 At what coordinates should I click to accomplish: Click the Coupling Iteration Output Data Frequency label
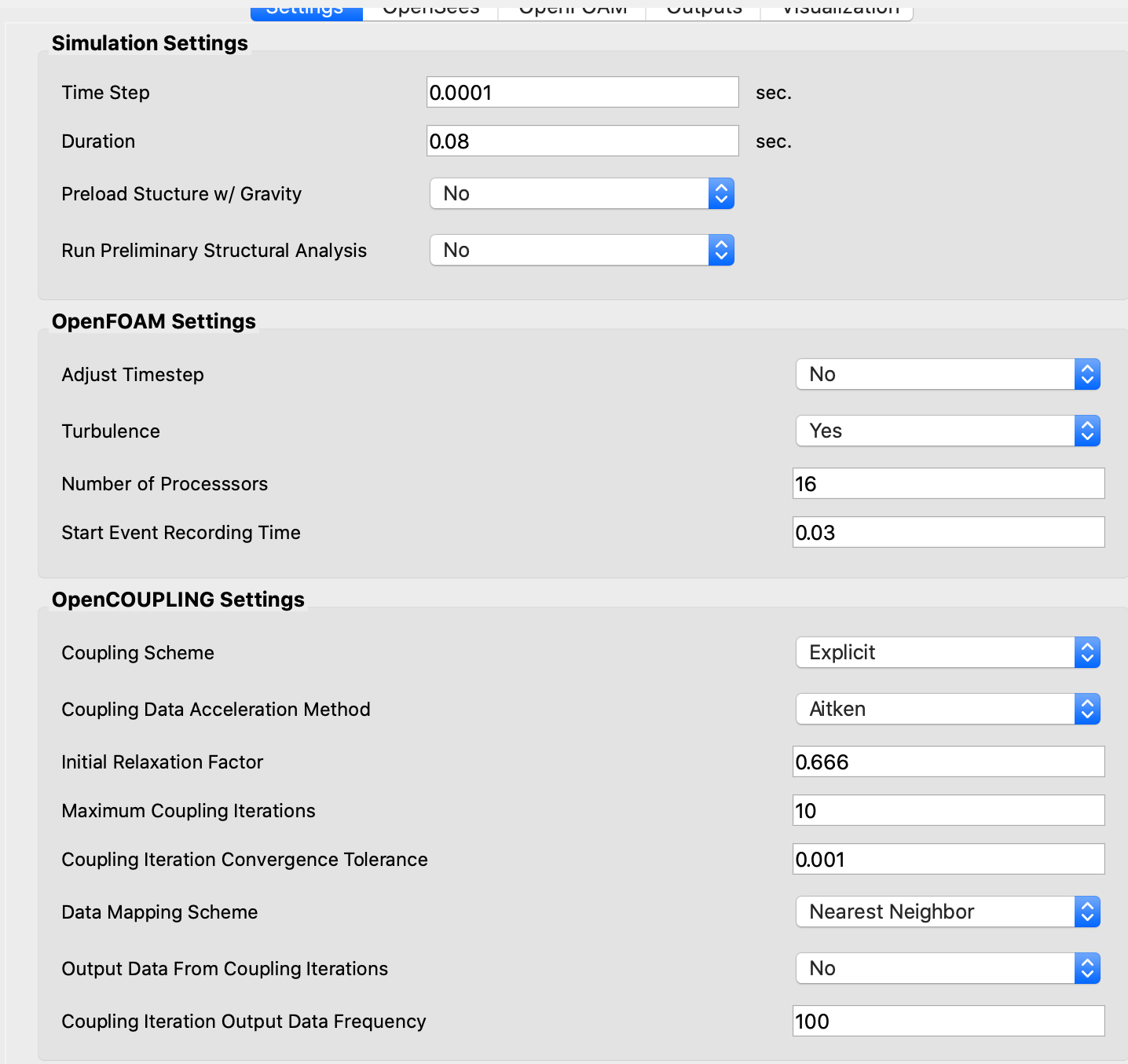coord(244,1022)
